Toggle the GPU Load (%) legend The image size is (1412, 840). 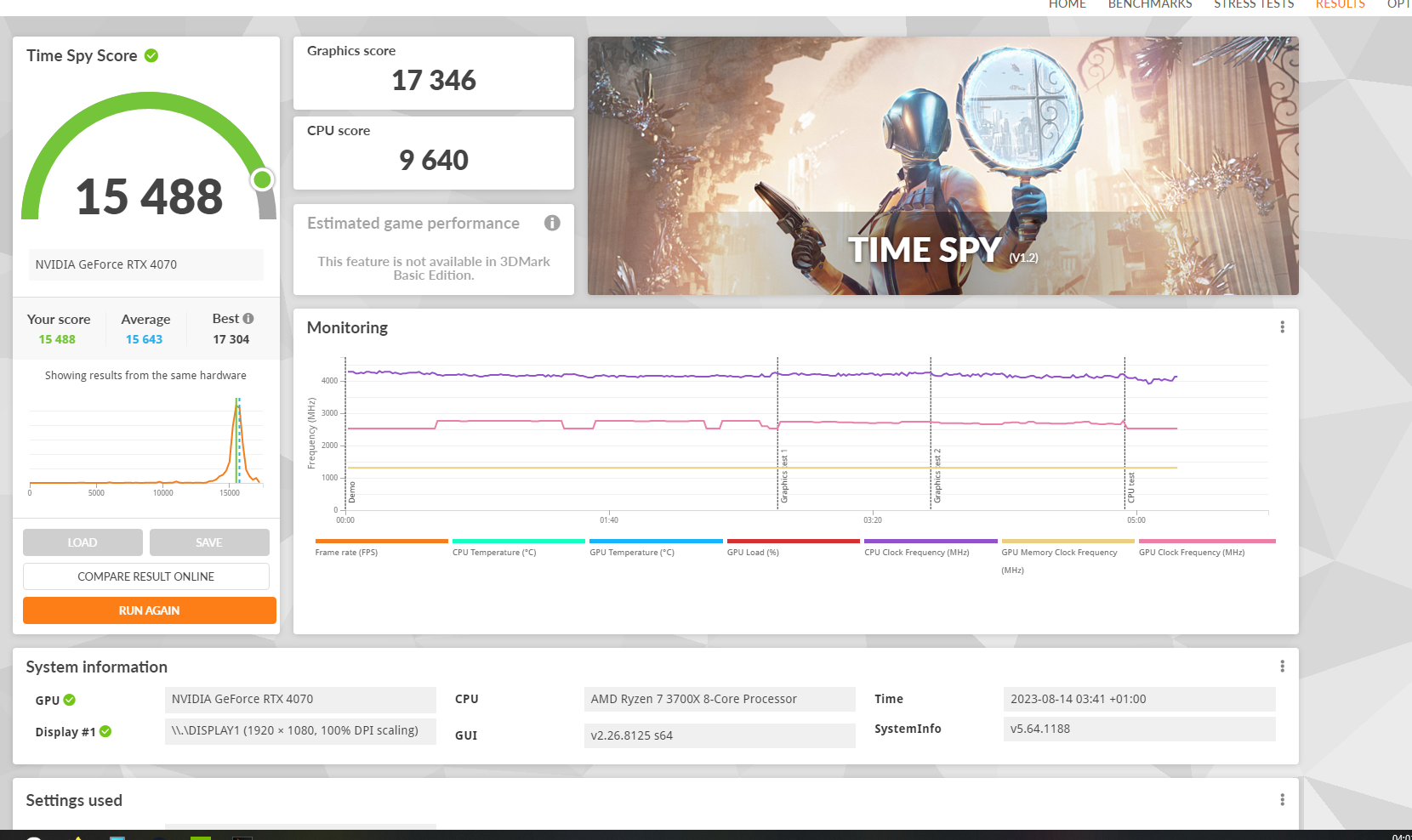click(x=793, y=548)
